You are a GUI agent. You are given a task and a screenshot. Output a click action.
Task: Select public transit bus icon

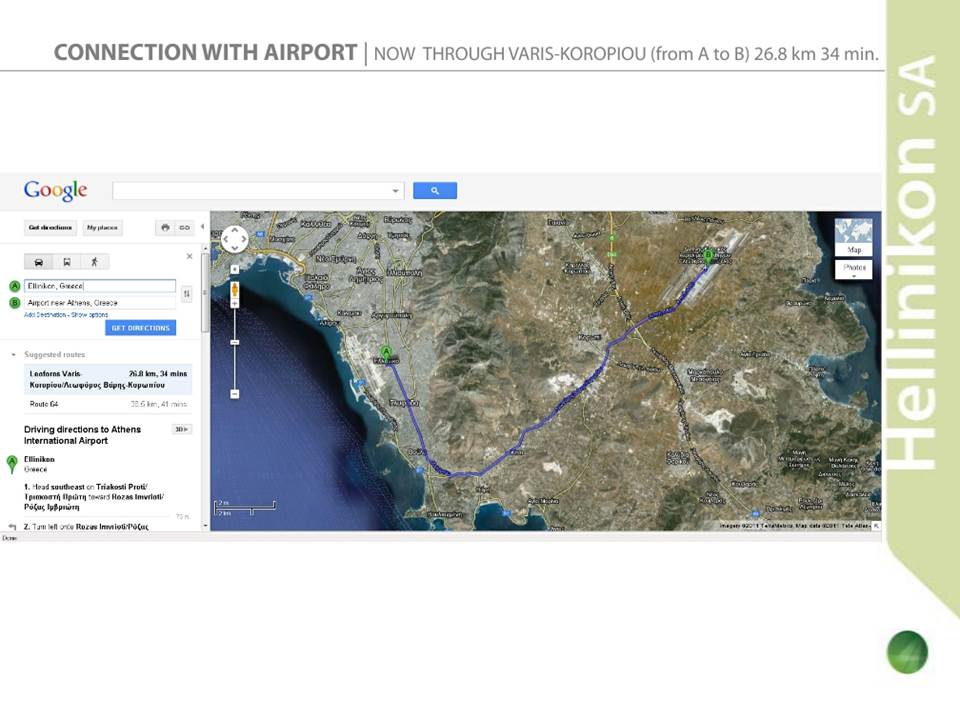(67, 262)
